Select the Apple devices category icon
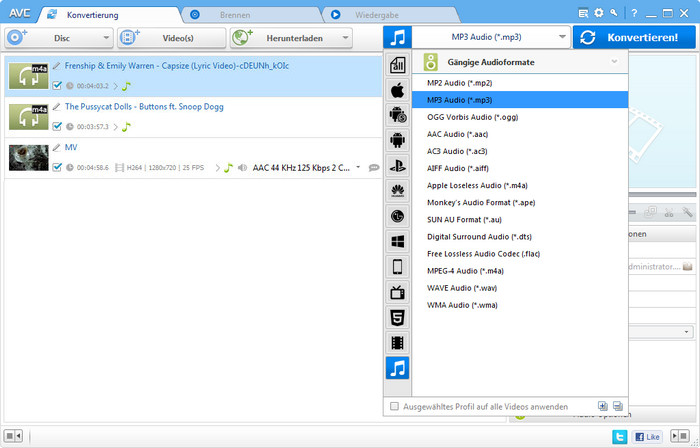This screenshot has height=448, width=700. 397,91
